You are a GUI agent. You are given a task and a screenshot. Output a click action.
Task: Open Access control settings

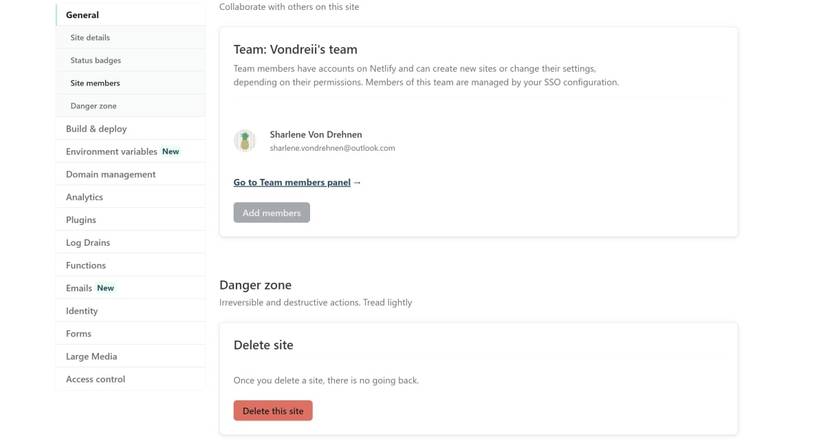[95, 380]
